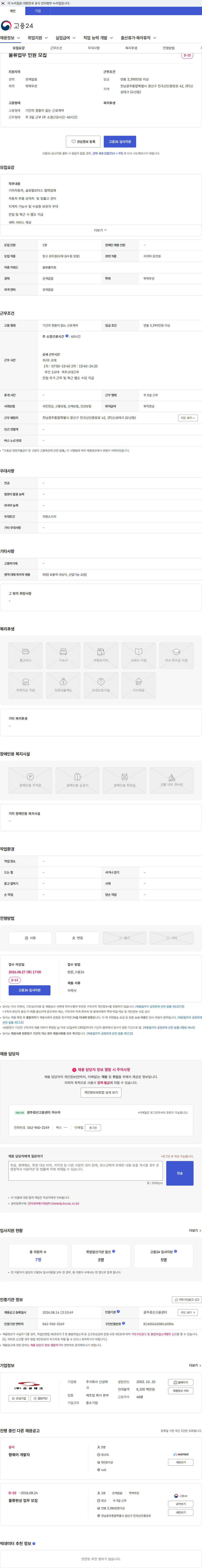Jump to the 모집요강 section tab
The image size is (202, 1568).
[19, 48]
